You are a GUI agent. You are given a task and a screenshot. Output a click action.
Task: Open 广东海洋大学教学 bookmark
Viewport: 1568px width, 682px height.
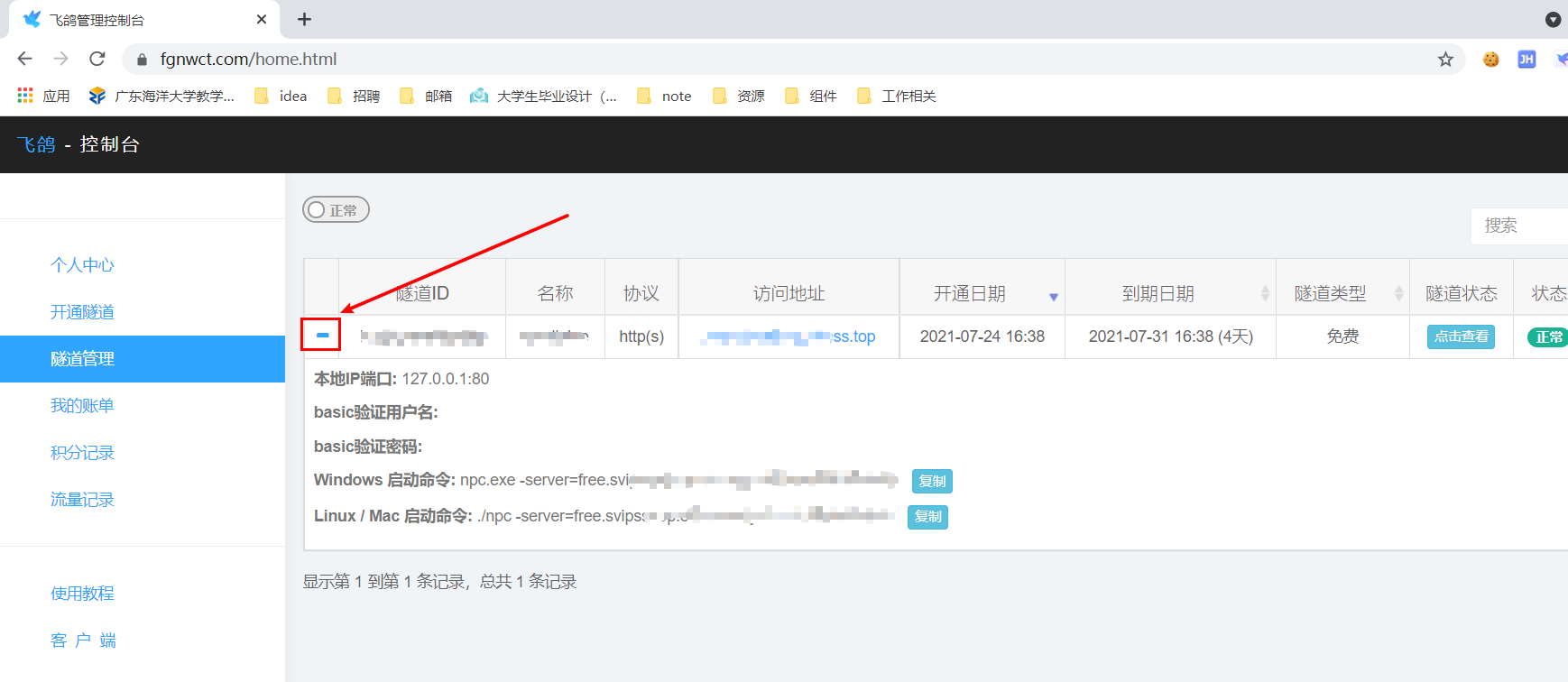[161, 96]
